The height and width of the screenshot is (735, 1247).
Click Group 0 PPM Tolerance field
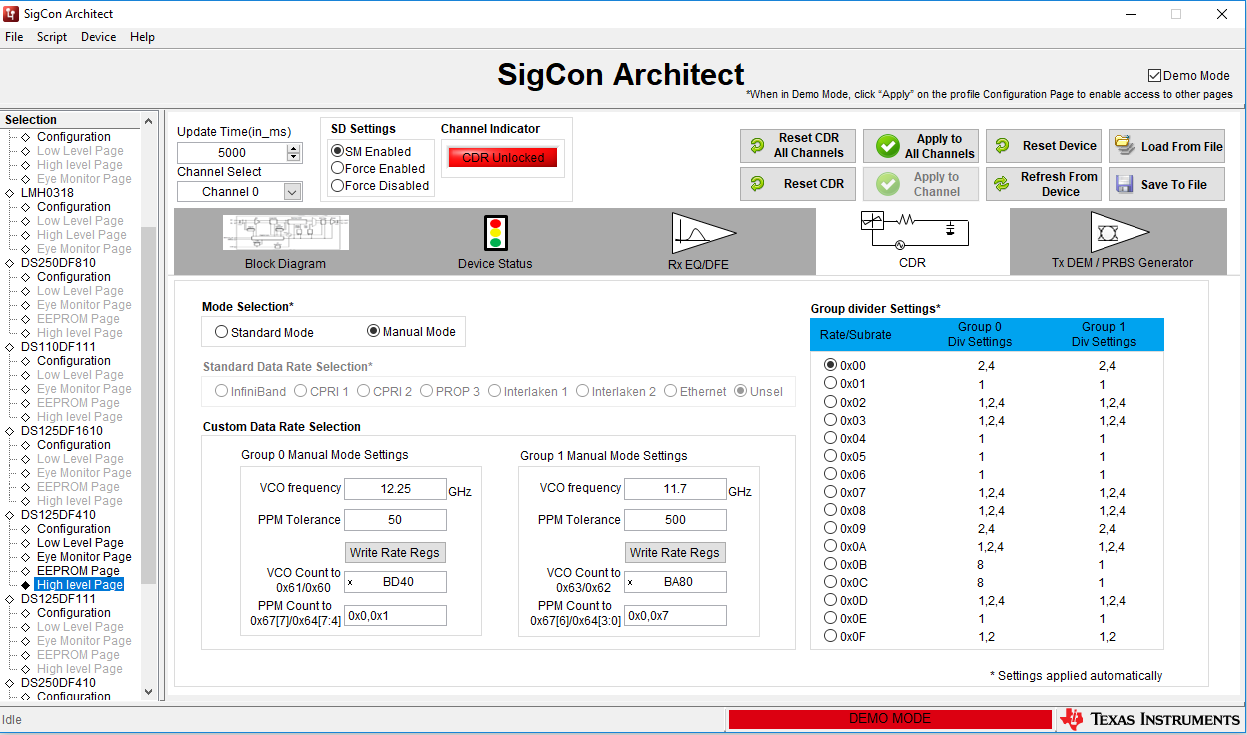(x=395, y=520)
